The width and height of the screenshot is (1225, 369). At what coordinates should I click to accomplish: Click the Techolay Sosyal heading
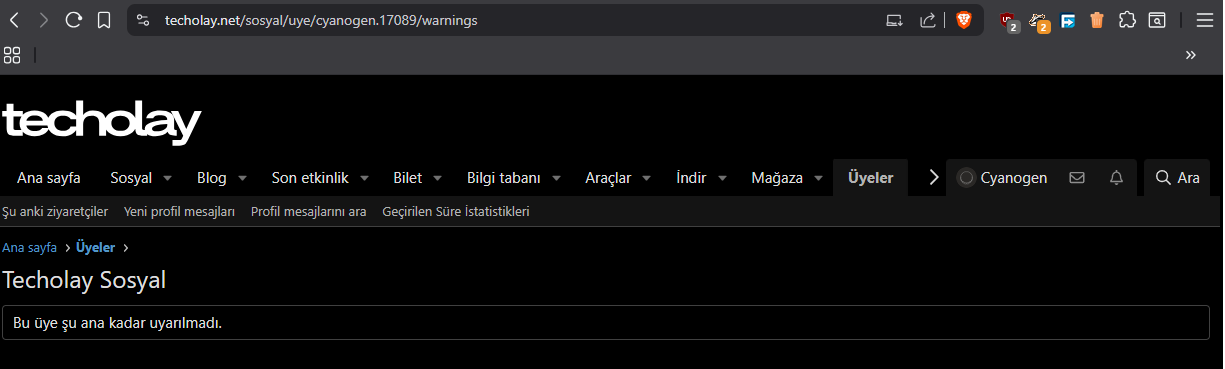(84, 280)
